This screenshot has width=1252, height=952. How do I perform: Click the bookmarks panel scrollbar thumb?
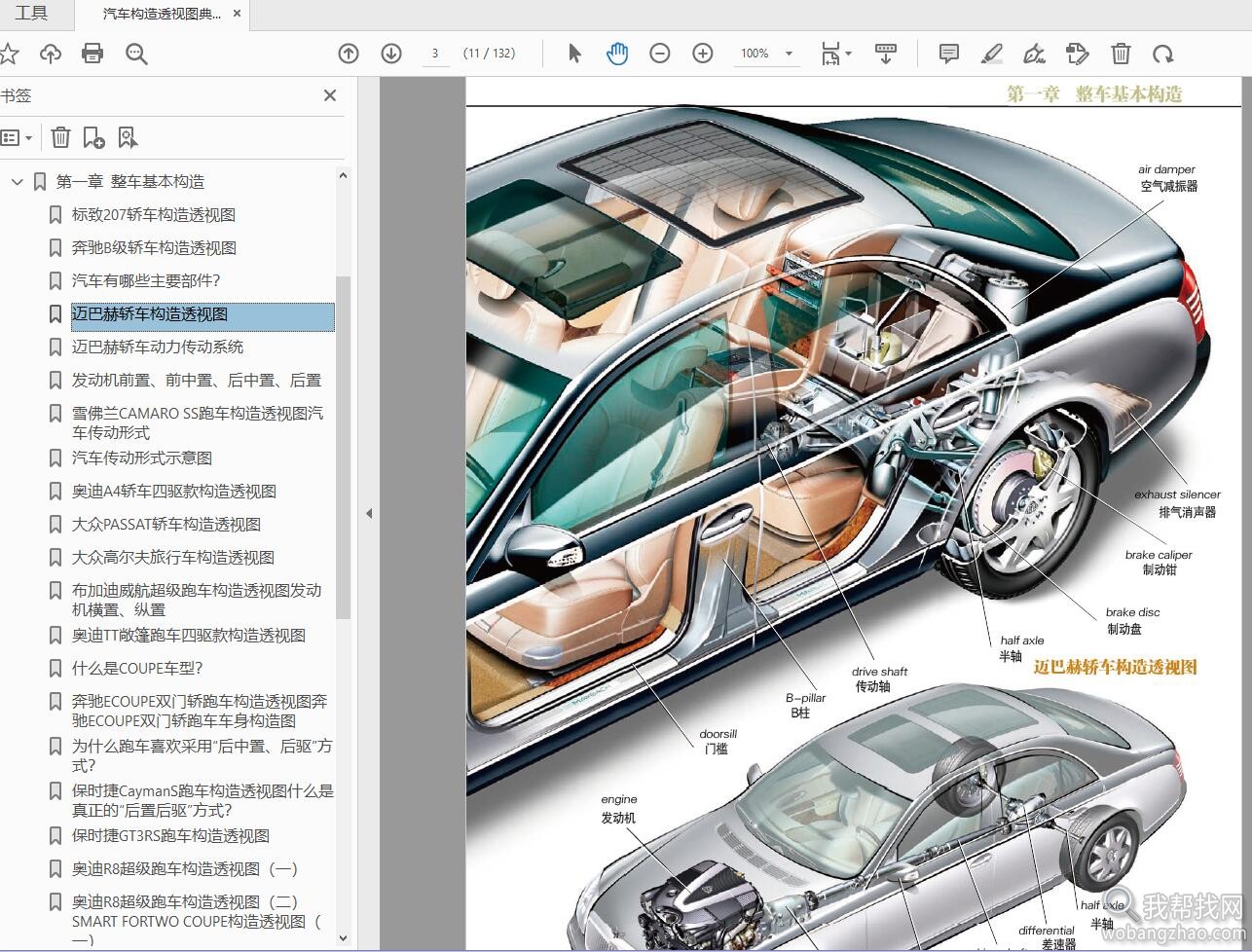tap(343, 446)
